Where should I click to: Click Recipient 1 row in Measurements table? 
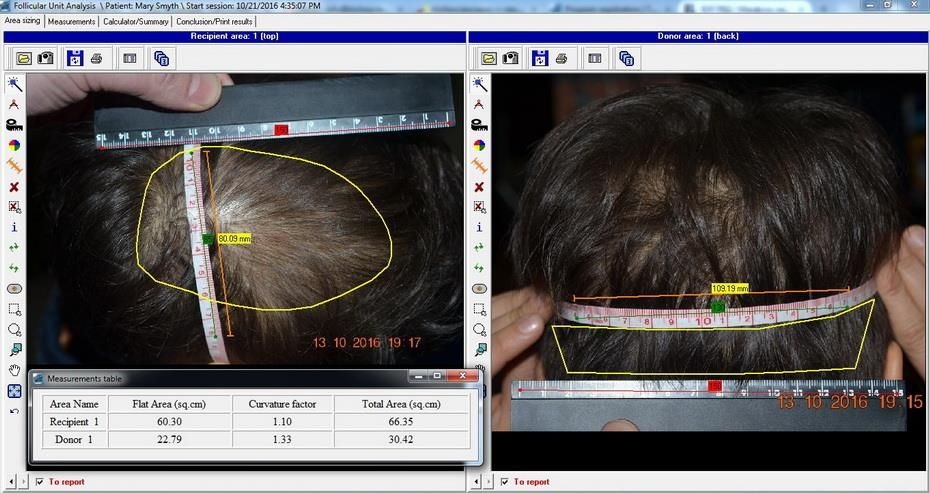pos(76,421)
